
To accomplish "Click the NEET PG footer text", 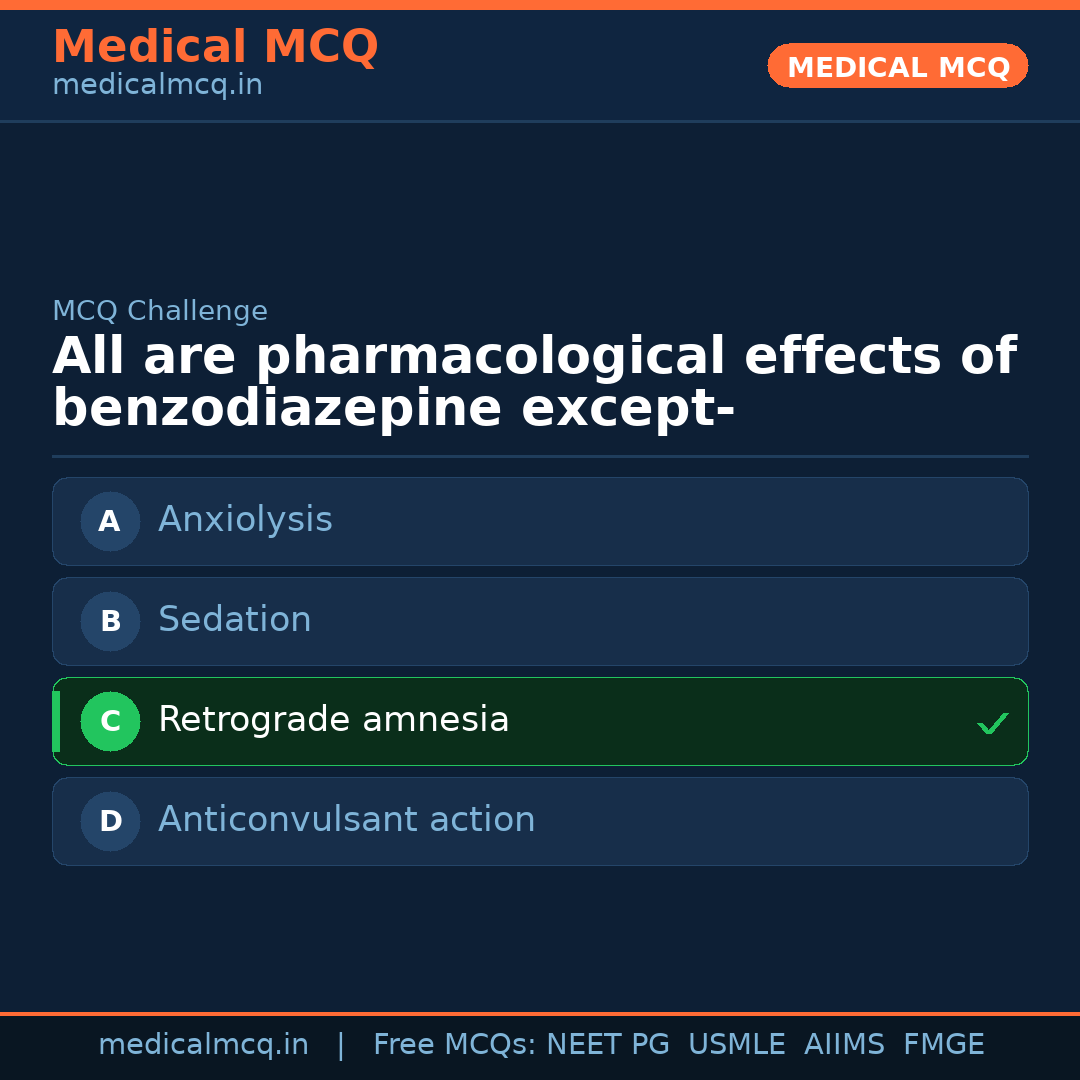I will pyautogui.click(x=608, y=1045).
